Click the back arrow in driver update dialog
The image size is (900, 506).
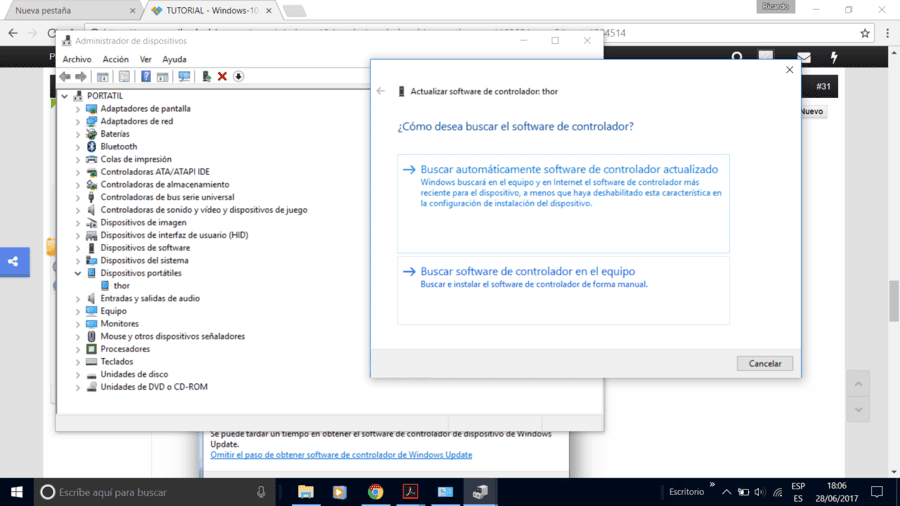381,91
